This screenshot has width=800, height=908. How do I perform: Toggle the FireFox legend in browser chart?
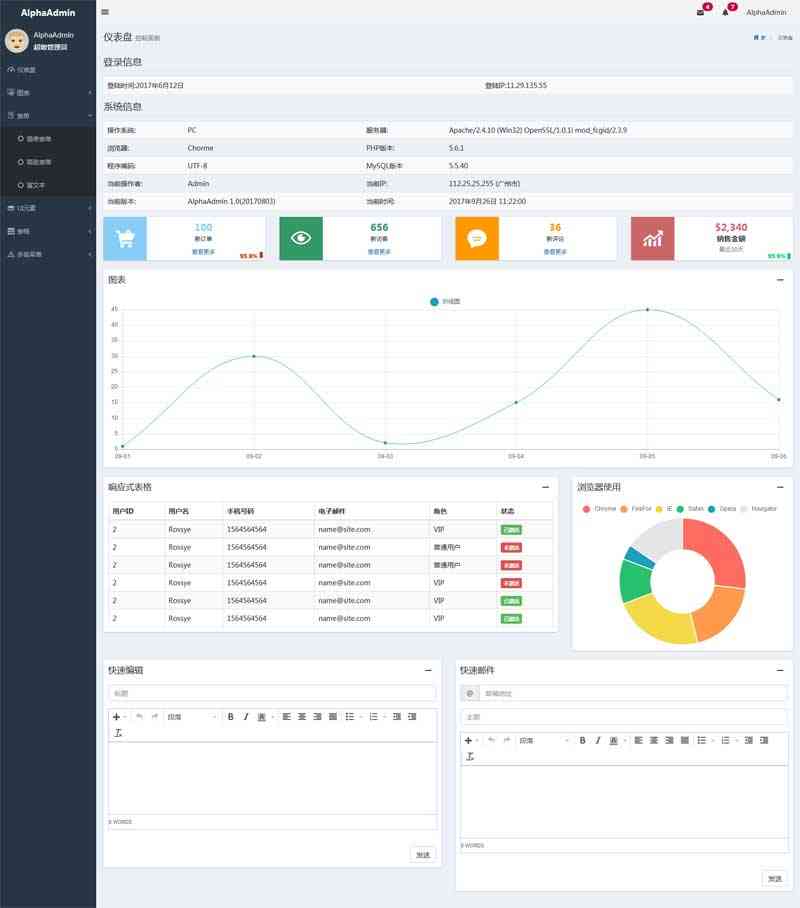(636, 509)
